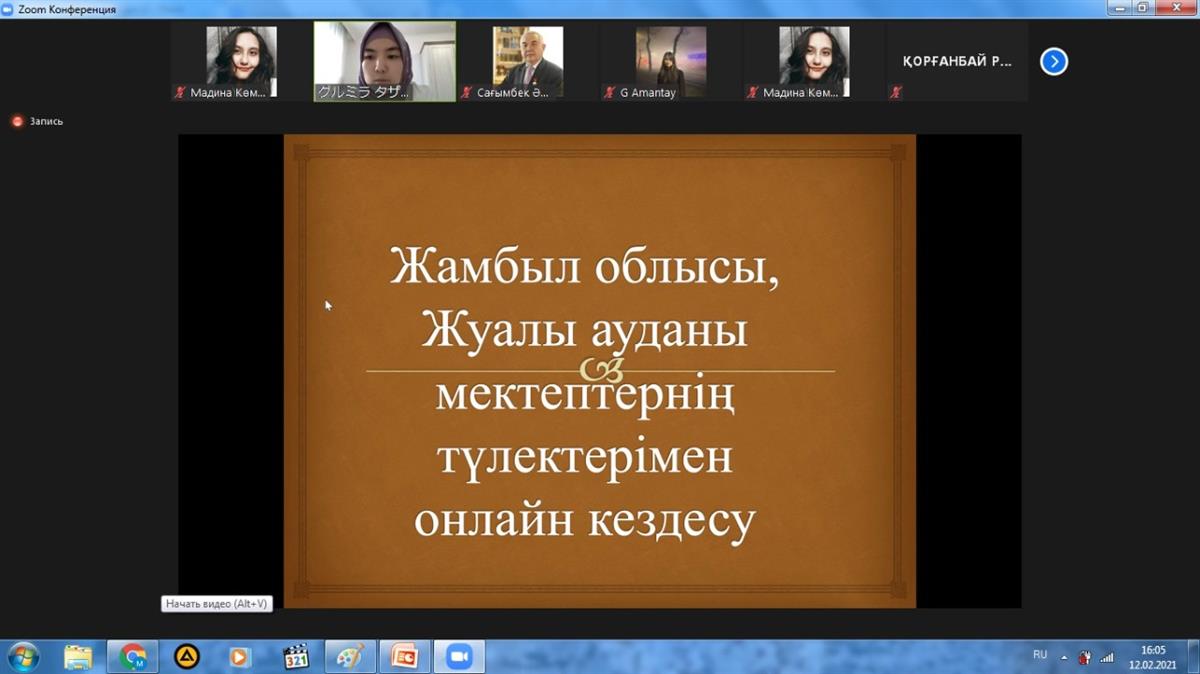Show hidden system tray icons
This screenshot has width=1200, height=674.
coord(1063,657)
